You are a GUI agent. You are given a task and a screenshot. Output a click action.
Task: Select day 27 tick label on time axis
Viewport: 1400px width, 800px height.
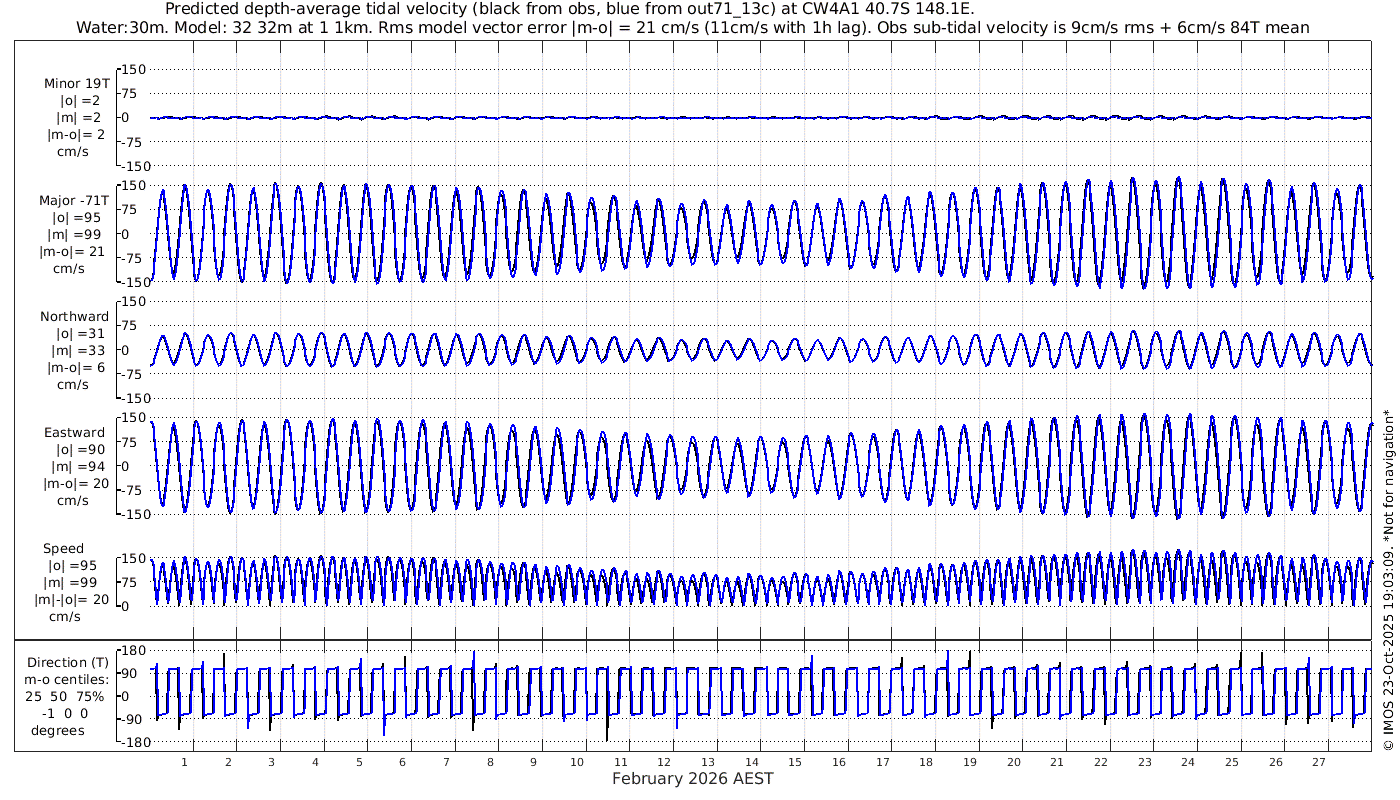pyautogui.click(x=1319, y=762)
